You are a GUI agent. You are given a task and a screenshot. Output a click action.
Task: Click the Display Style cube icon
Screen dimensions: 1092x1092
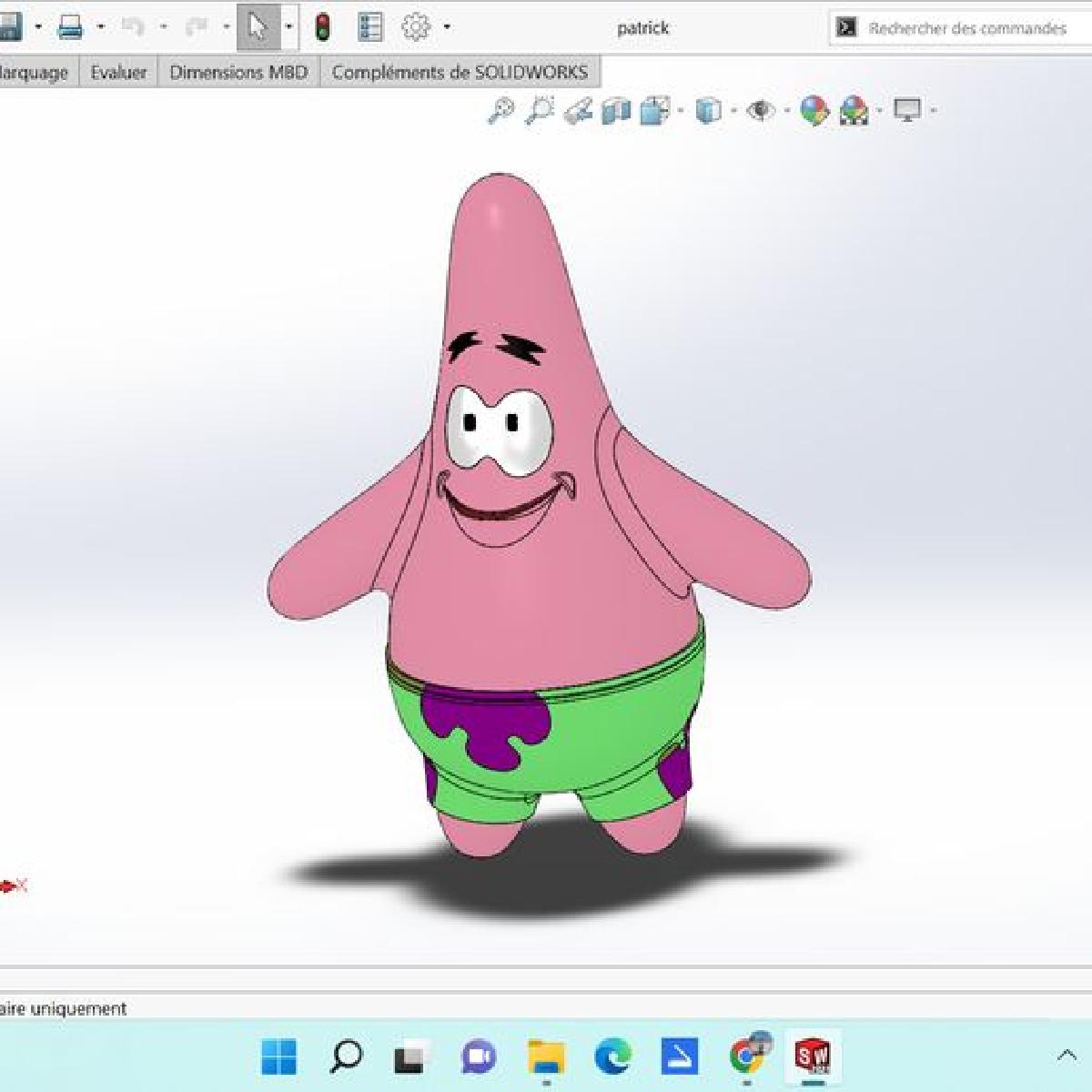tap(708, 111)
